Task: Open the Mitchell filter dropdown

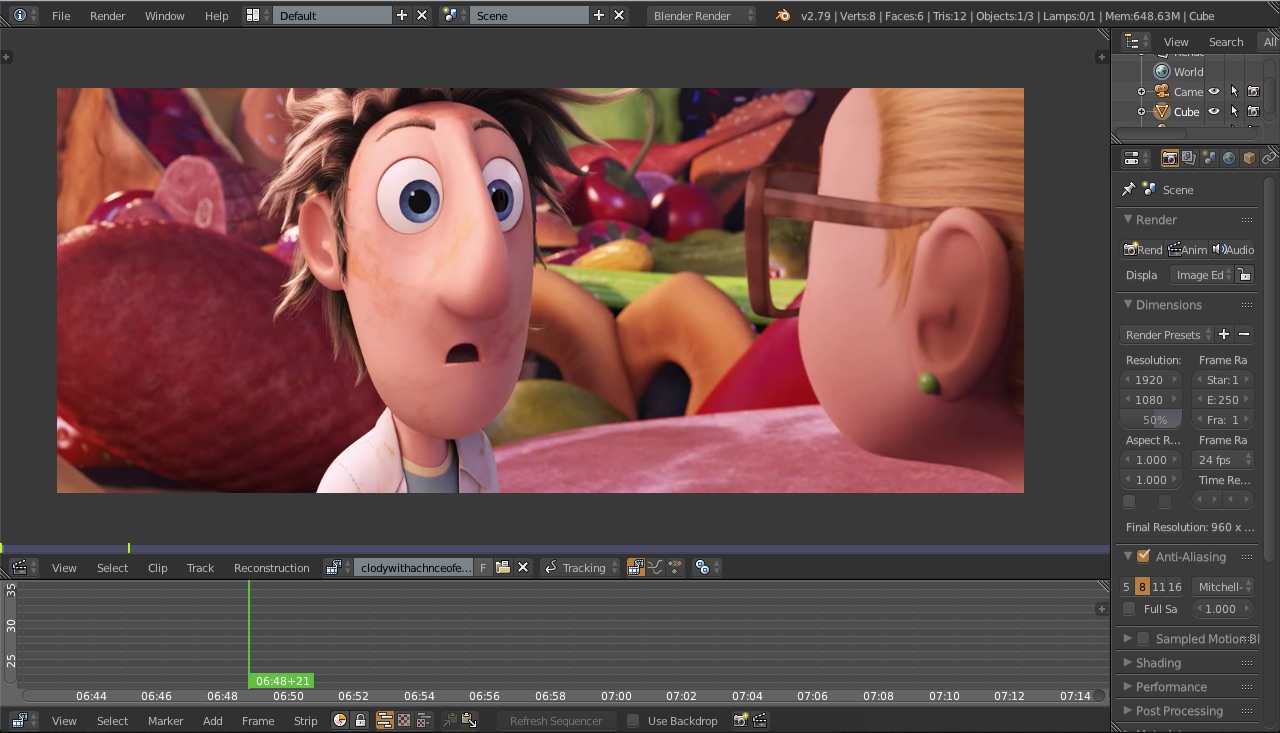Action: click(1224, 587)
